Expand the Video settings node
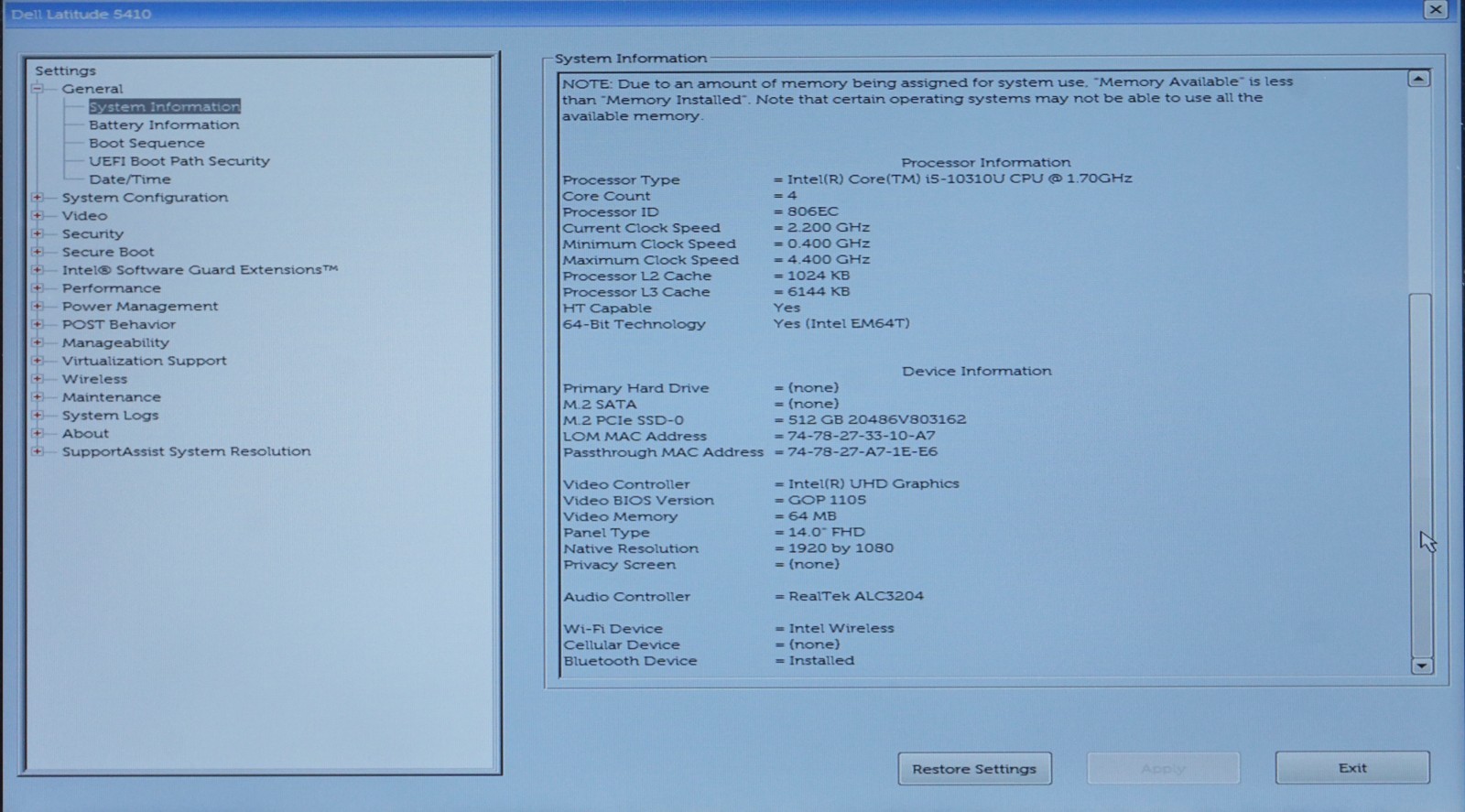The width and height of the screenshot is (1465, 812). point(38,216)
